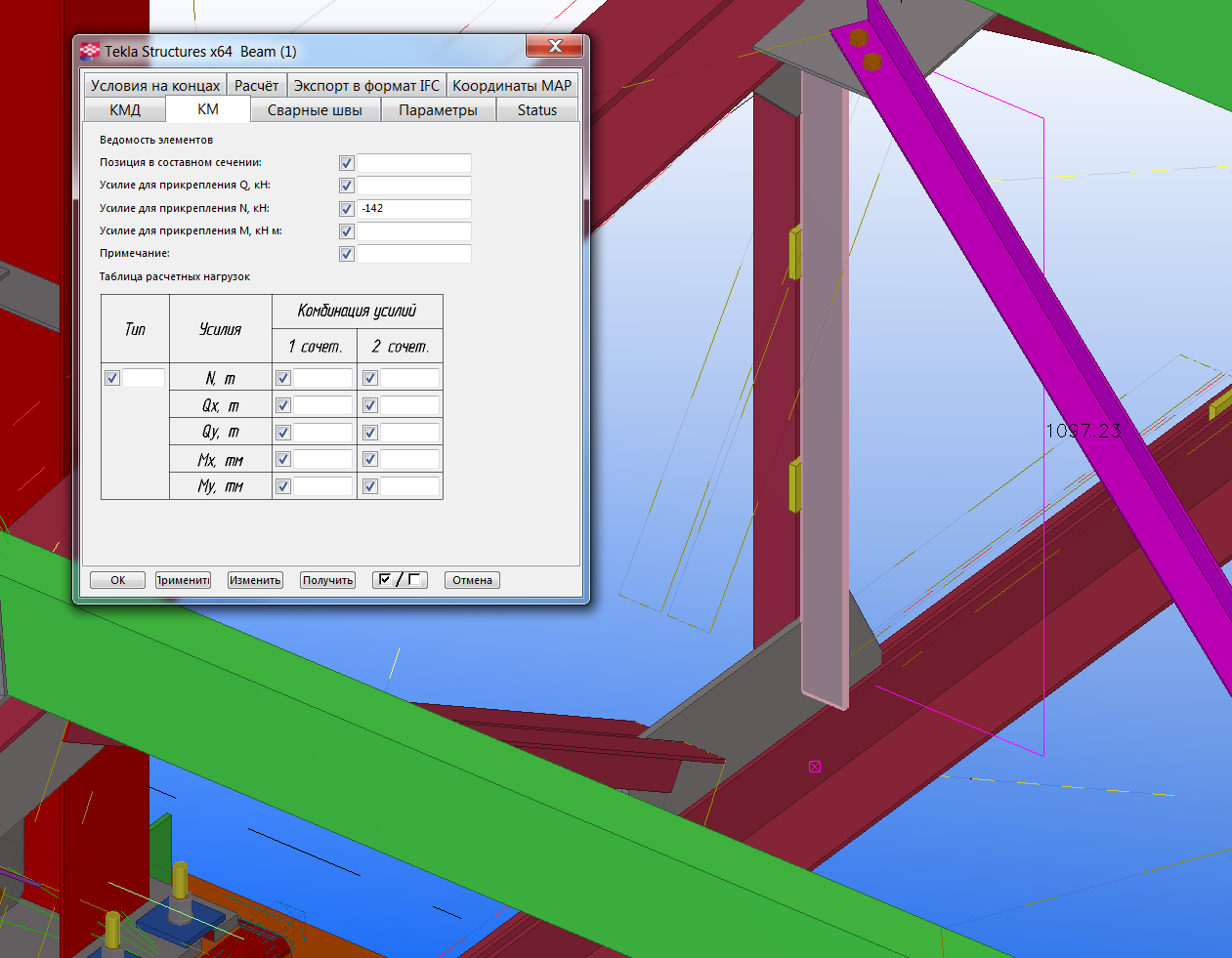The width and height of the screenshot is (1232, 958).
Task: Select the Расчёт tab
Action: pos(256,86)
